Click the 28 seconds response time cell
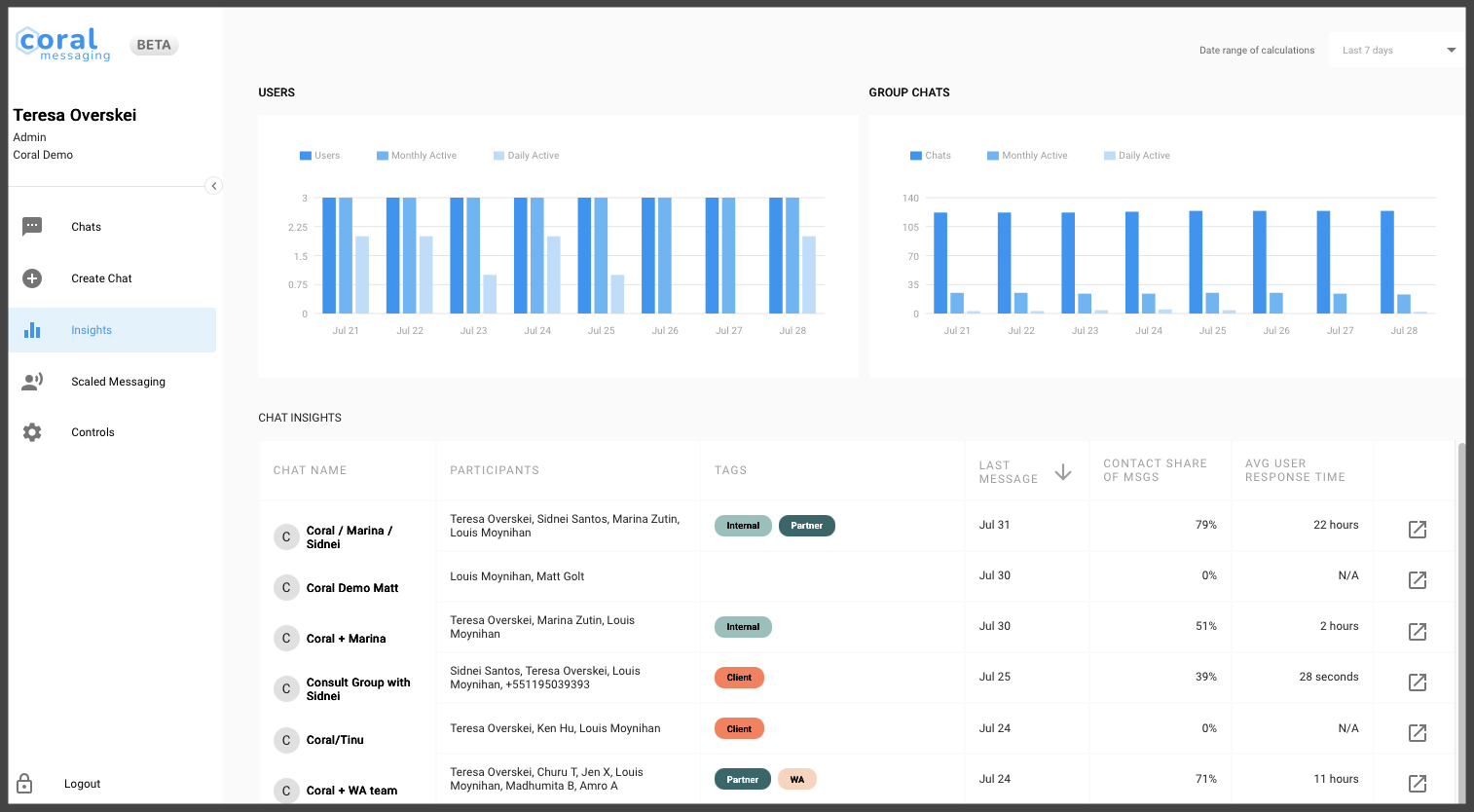Screen dimensions: 1474x812 coord(1329,677)
